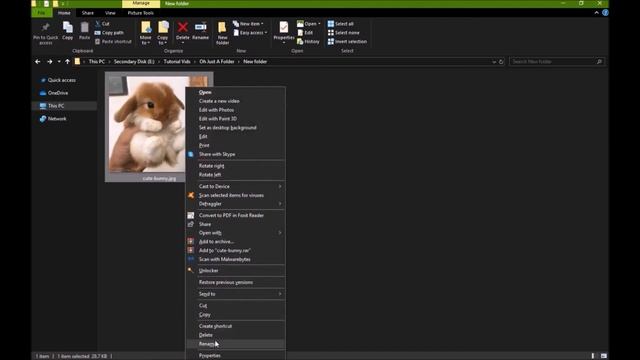
Task: Choose Properties in the context menu
Action: 236,356
